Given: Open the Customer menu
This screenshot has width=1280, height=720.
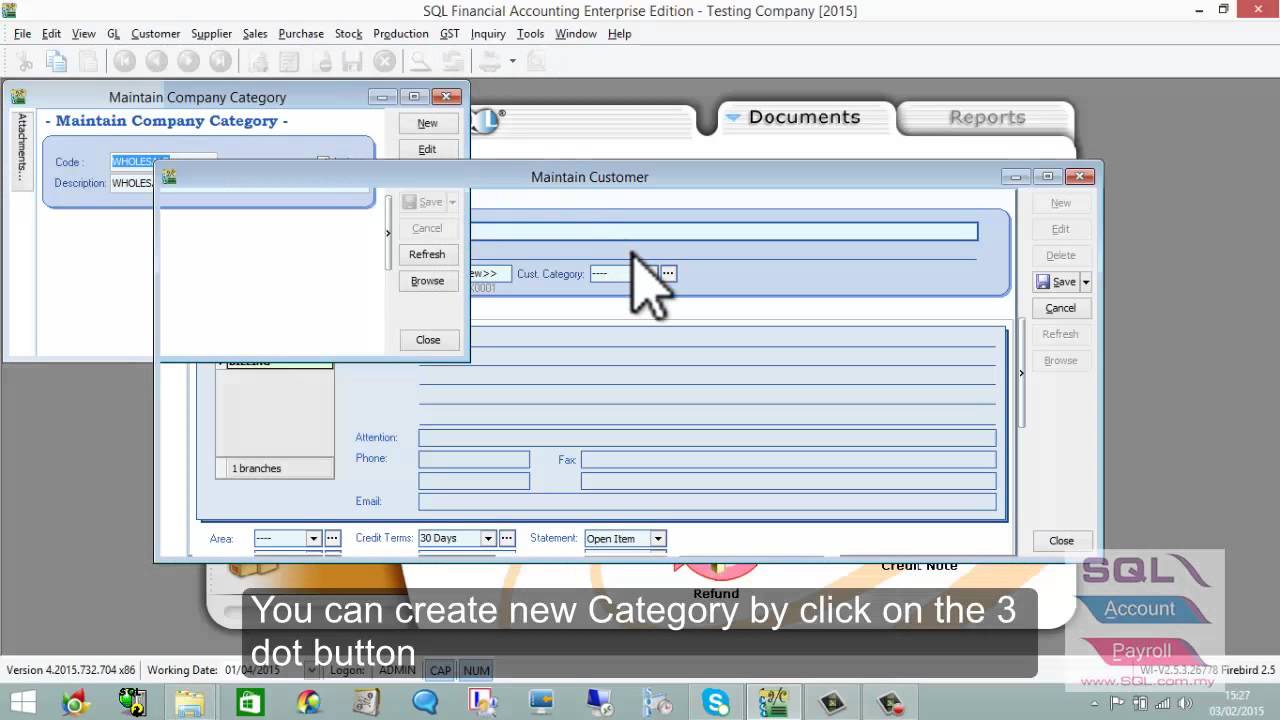Looking at the screenshot, I should click(x=155, y=33).
